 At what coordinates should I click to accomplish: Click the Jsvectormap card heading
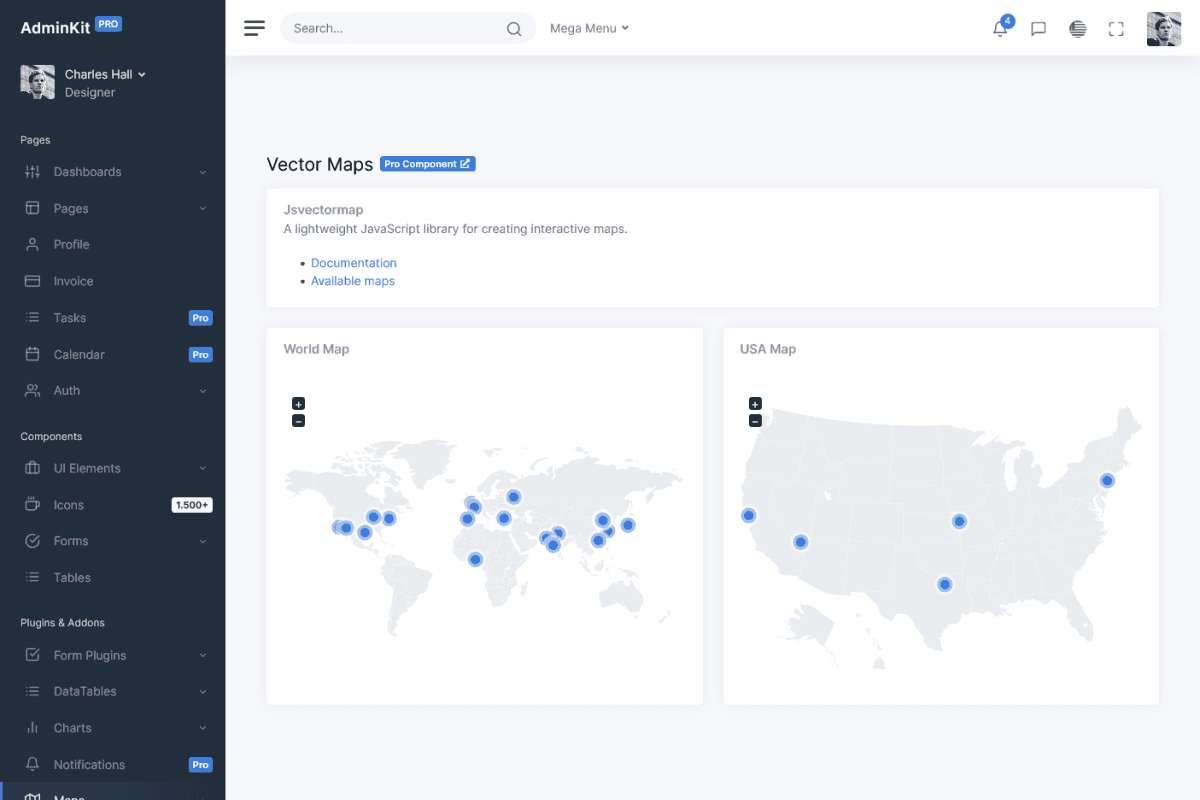point(323,210)
